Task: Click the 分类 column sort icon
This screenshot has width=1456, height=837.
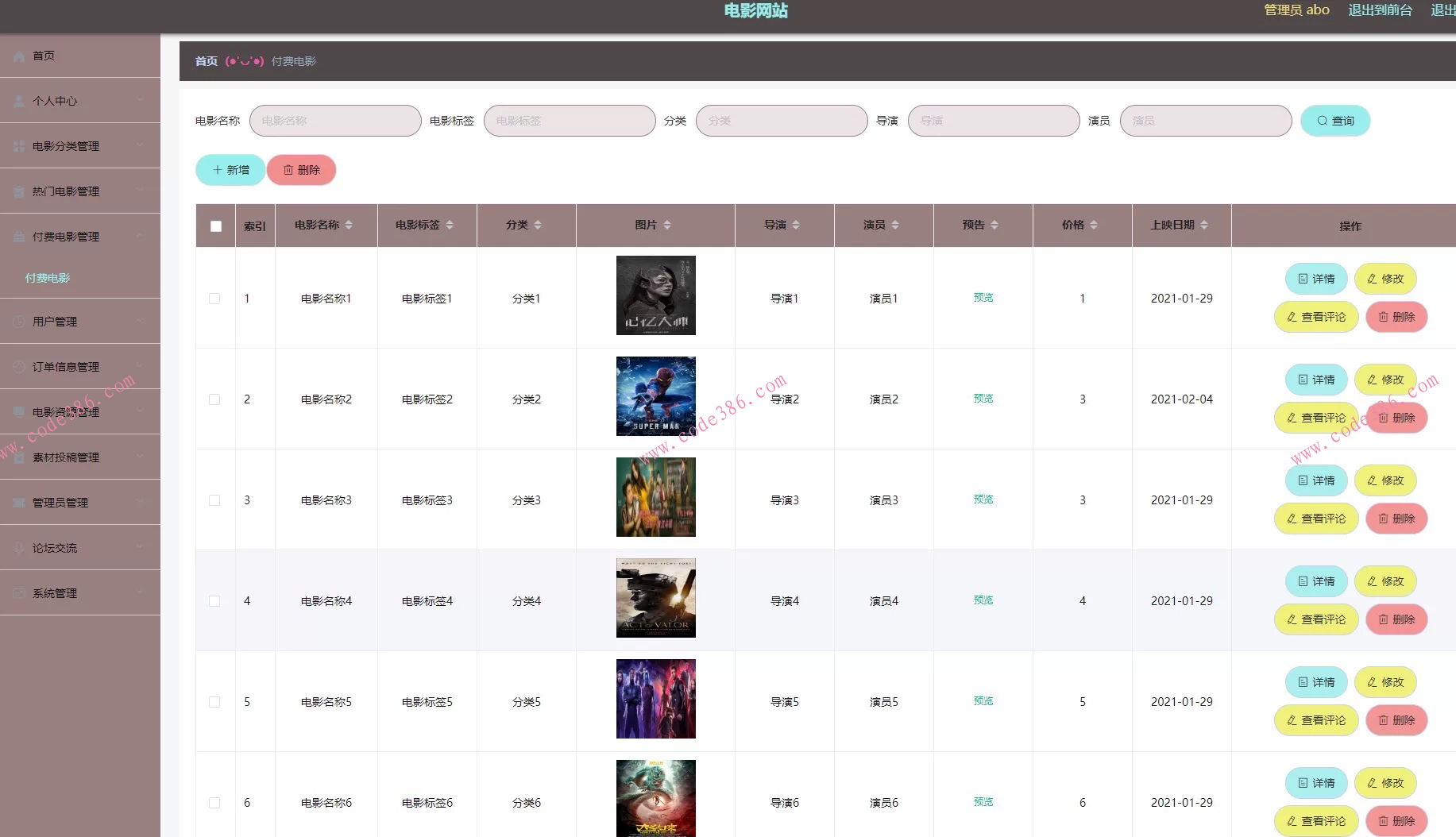Action: click(x=538, y=226)
